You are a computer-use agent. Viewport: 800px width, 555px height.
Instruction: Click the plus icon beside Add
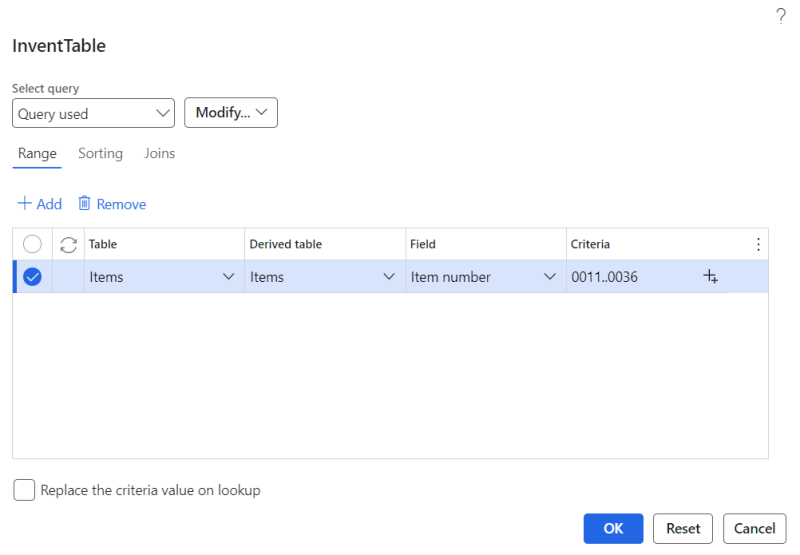coord(24,204)
